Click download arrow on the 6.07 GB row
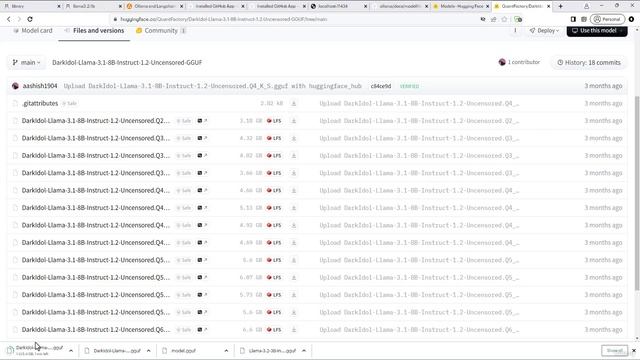 [293, 278]
